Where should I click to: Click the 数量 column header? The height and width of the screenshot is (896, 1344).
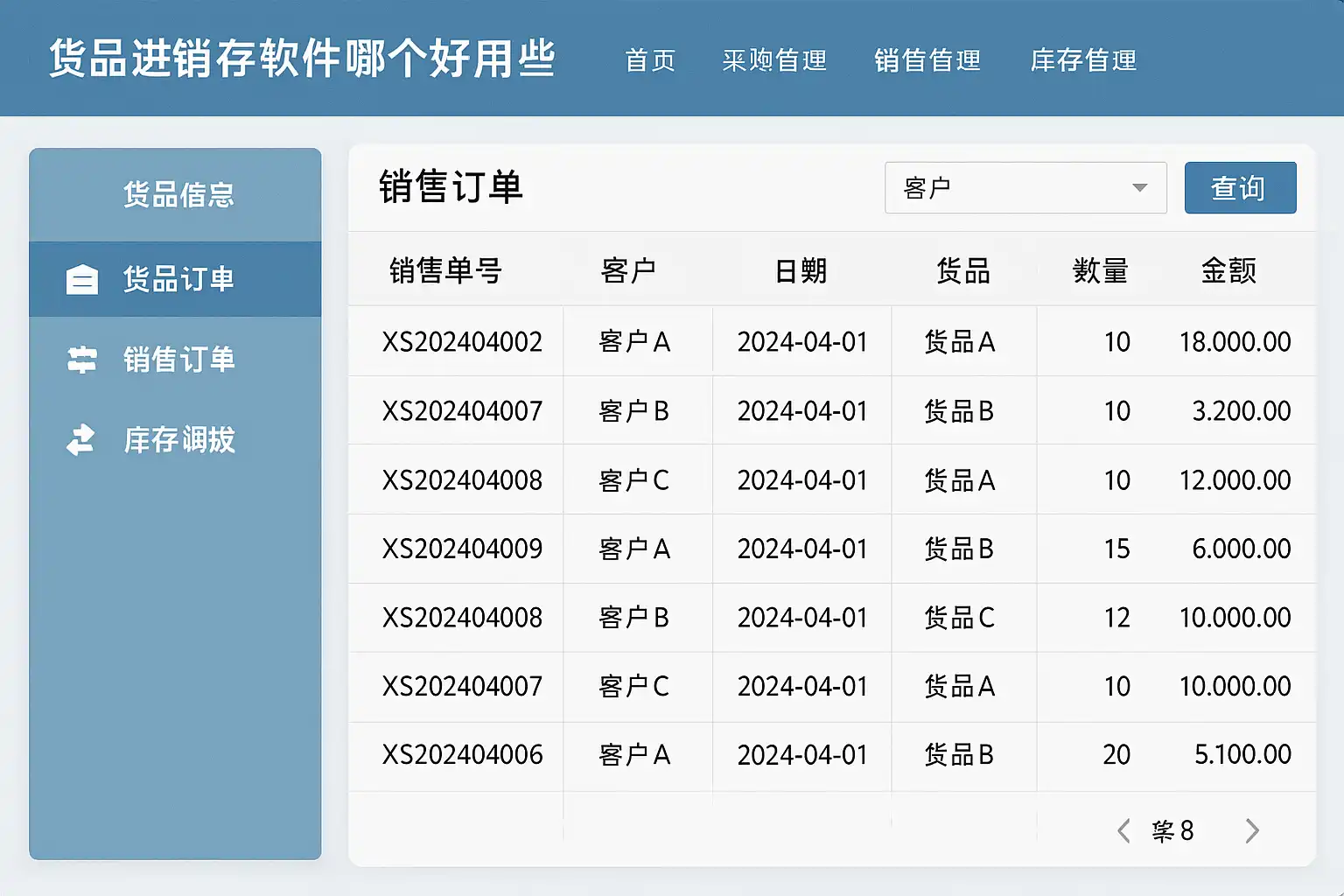1100,270
